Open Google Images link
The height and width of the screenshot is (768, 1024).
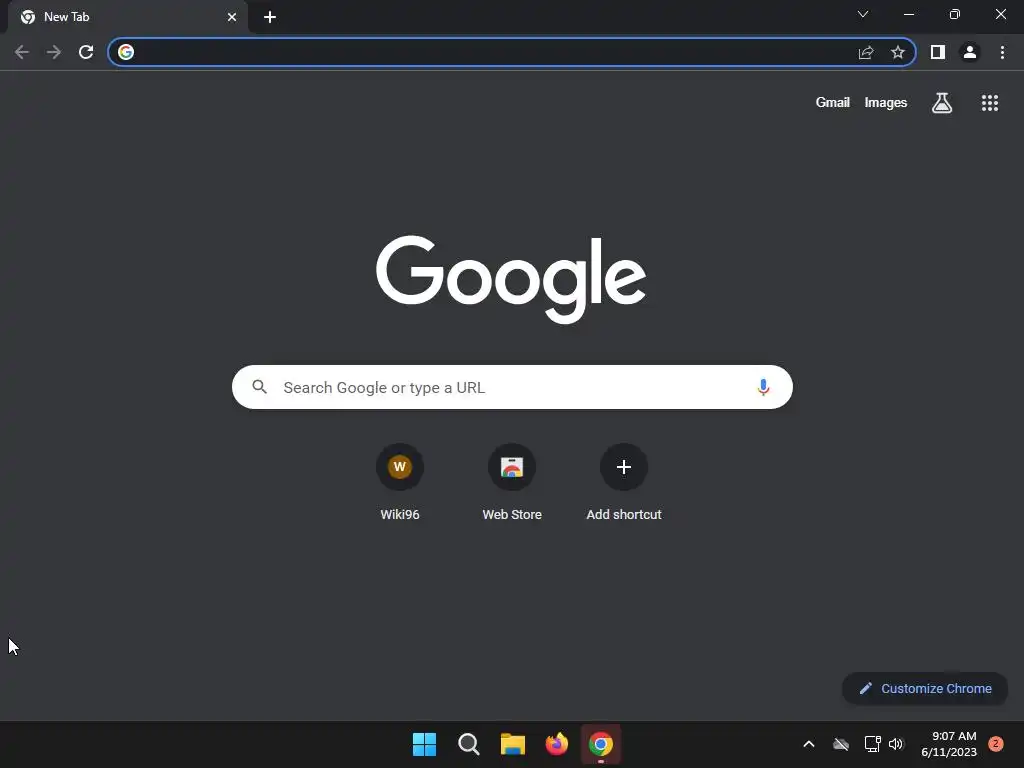coord(886,103)
